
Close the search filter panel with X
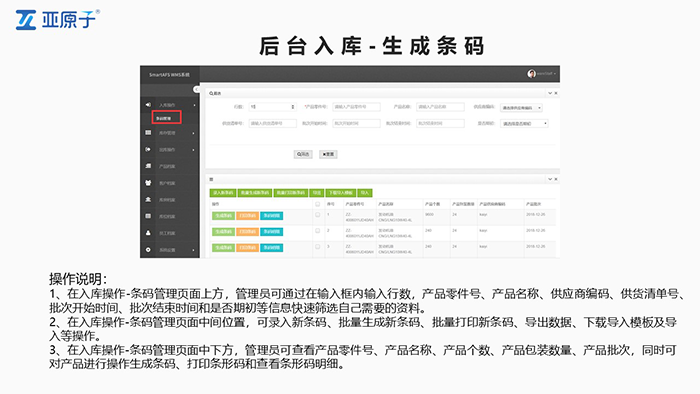tap(556, 93)
